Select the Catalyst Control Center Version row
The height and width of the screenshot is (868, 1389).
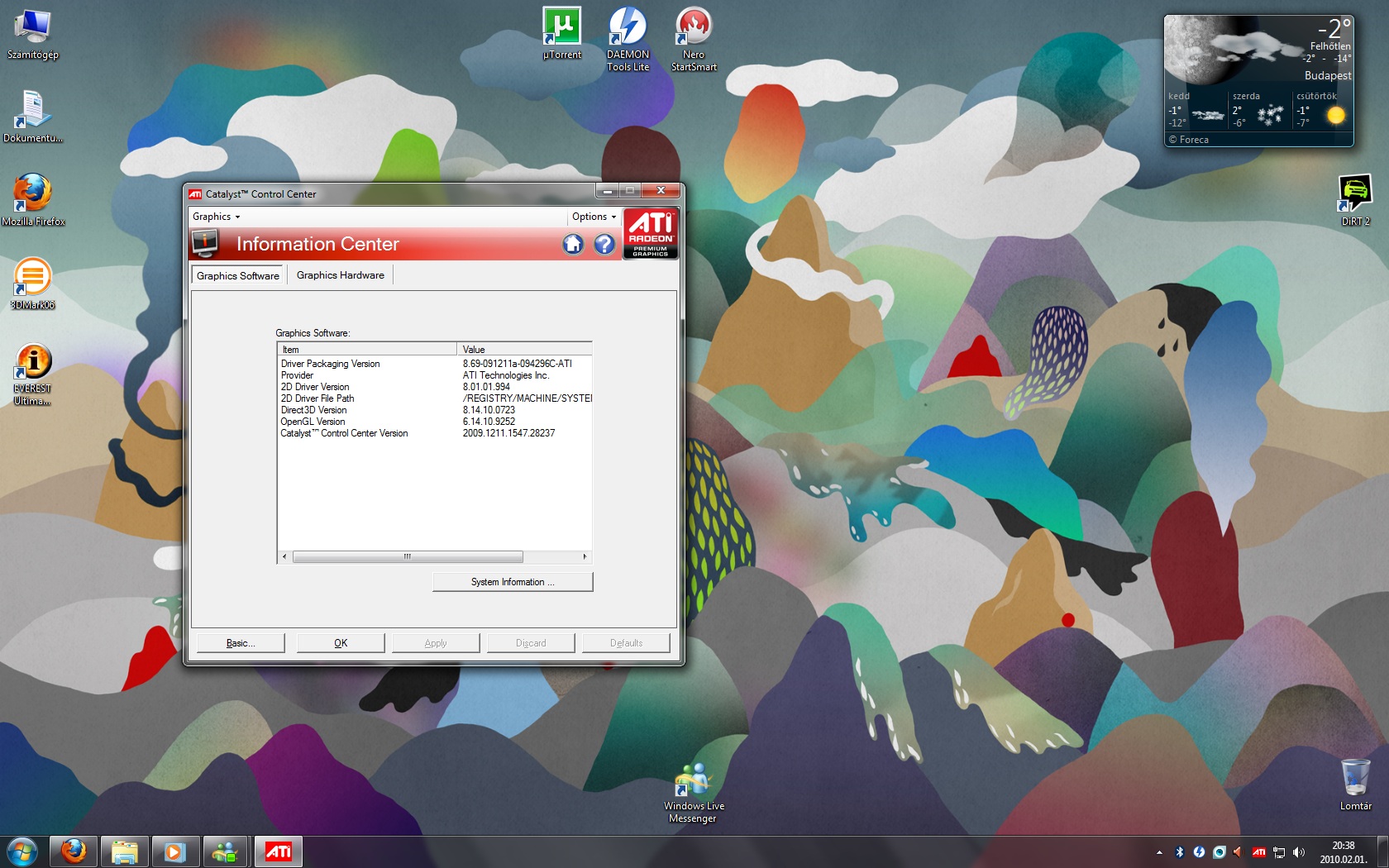[435, 433]
